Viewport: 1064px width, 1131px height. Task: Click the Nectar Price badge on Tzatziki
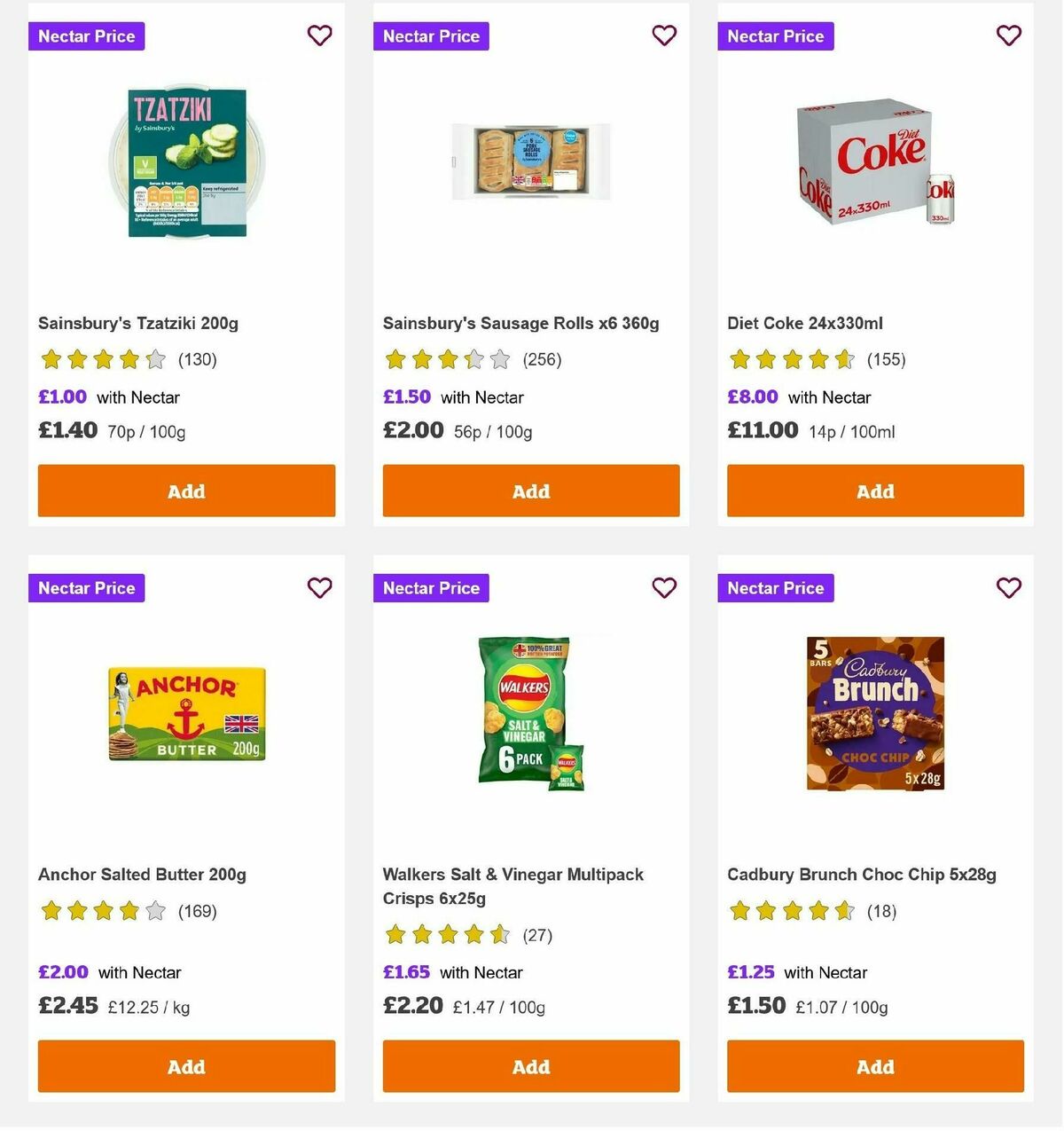[86, 36]
